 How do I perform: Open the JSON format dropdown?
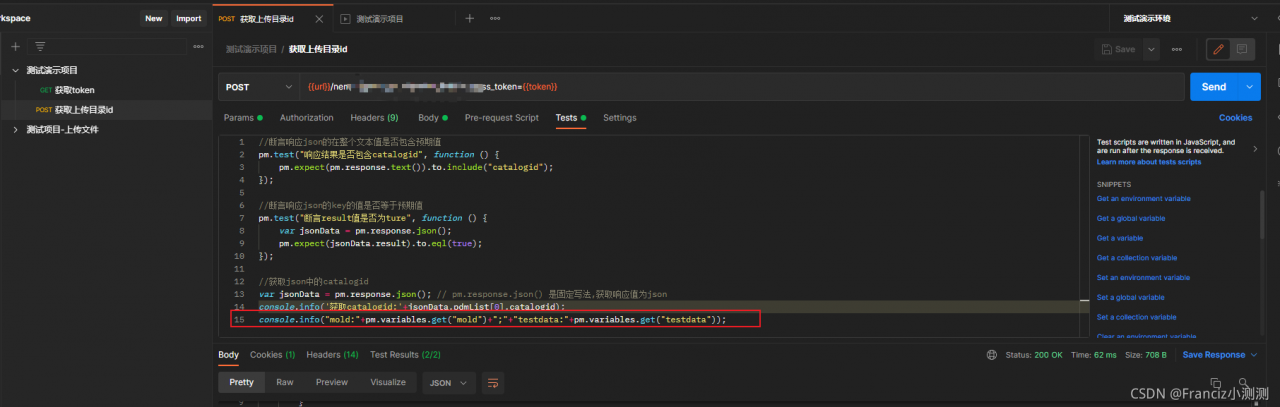click(449, 382)
